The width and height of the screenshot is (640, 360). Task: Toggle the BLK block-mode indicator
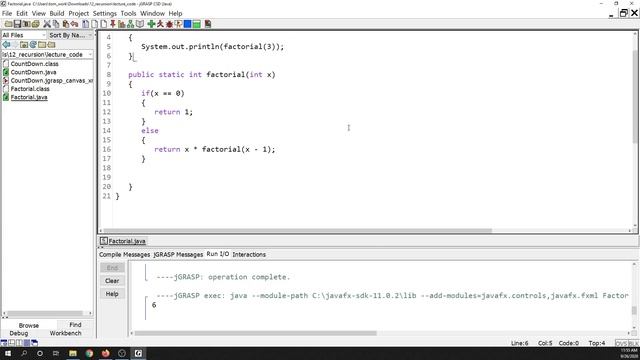[633, 343]
